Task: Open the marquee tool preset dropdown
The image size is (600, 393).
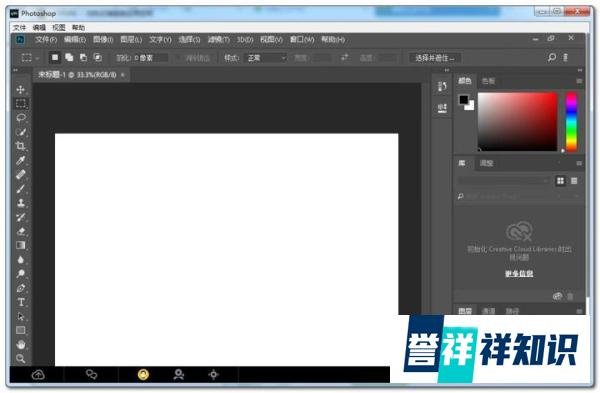Action: (x=38, y=59)
